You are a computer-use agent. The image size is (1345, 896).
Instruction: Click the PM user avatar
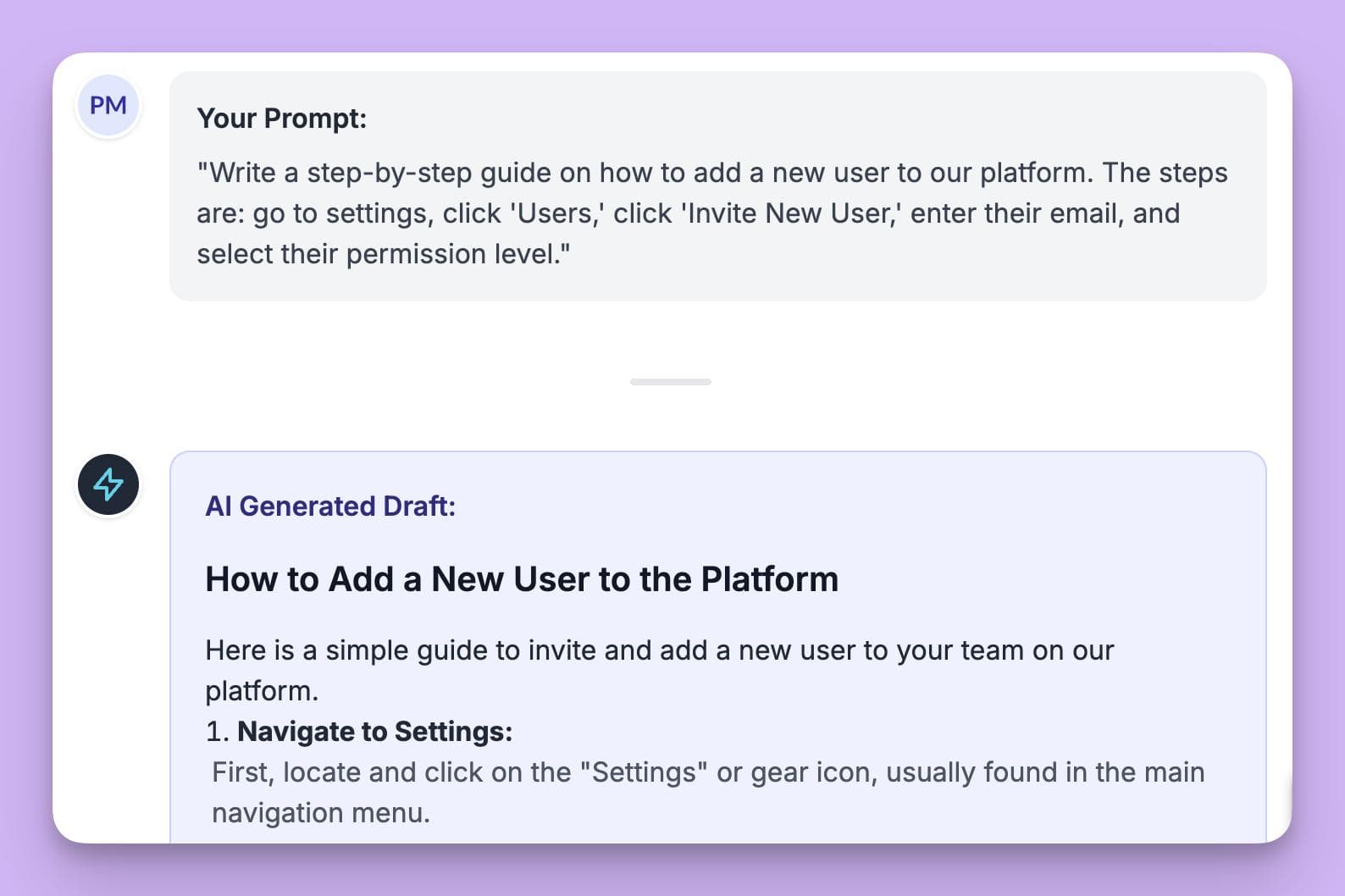[108, 105]
